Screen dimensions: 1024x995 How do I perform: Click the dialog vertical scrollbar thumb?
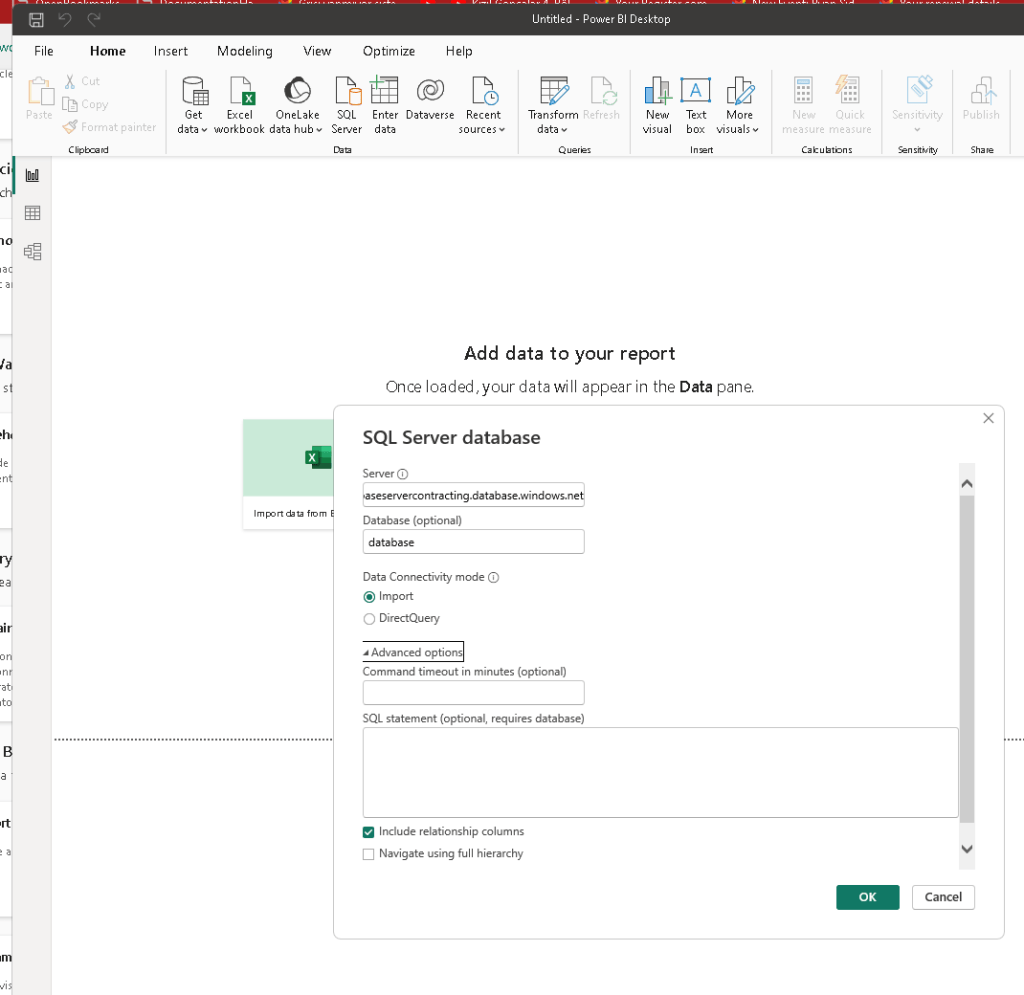967,659
